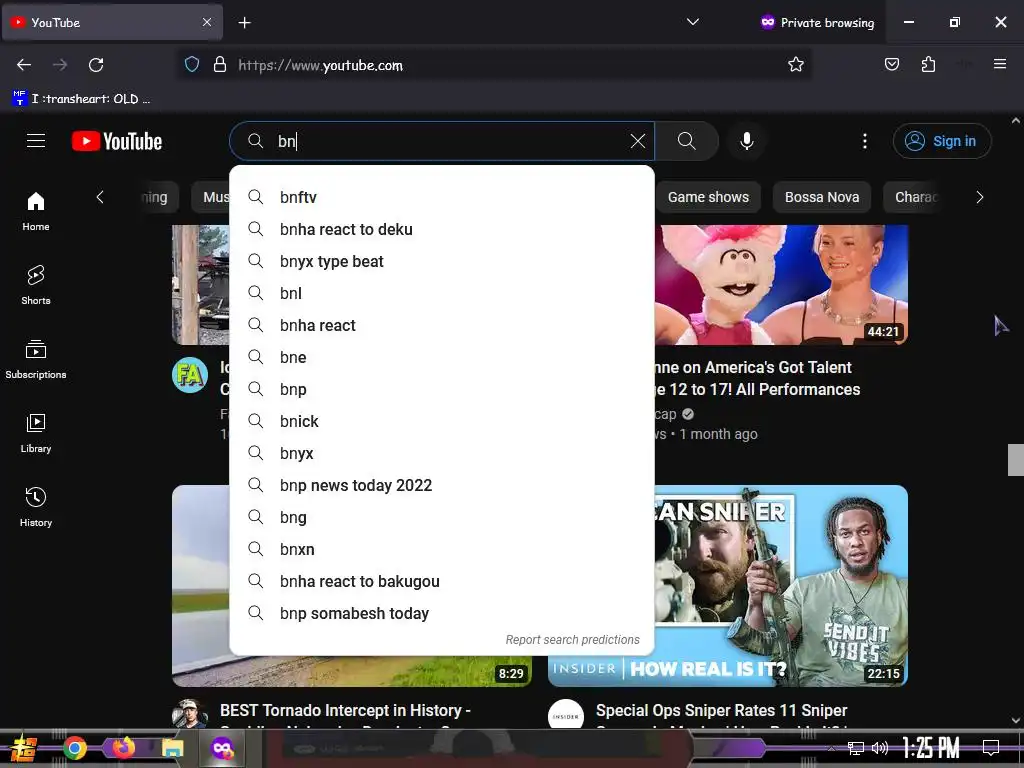Reload the page with the refresh icon

96,65
